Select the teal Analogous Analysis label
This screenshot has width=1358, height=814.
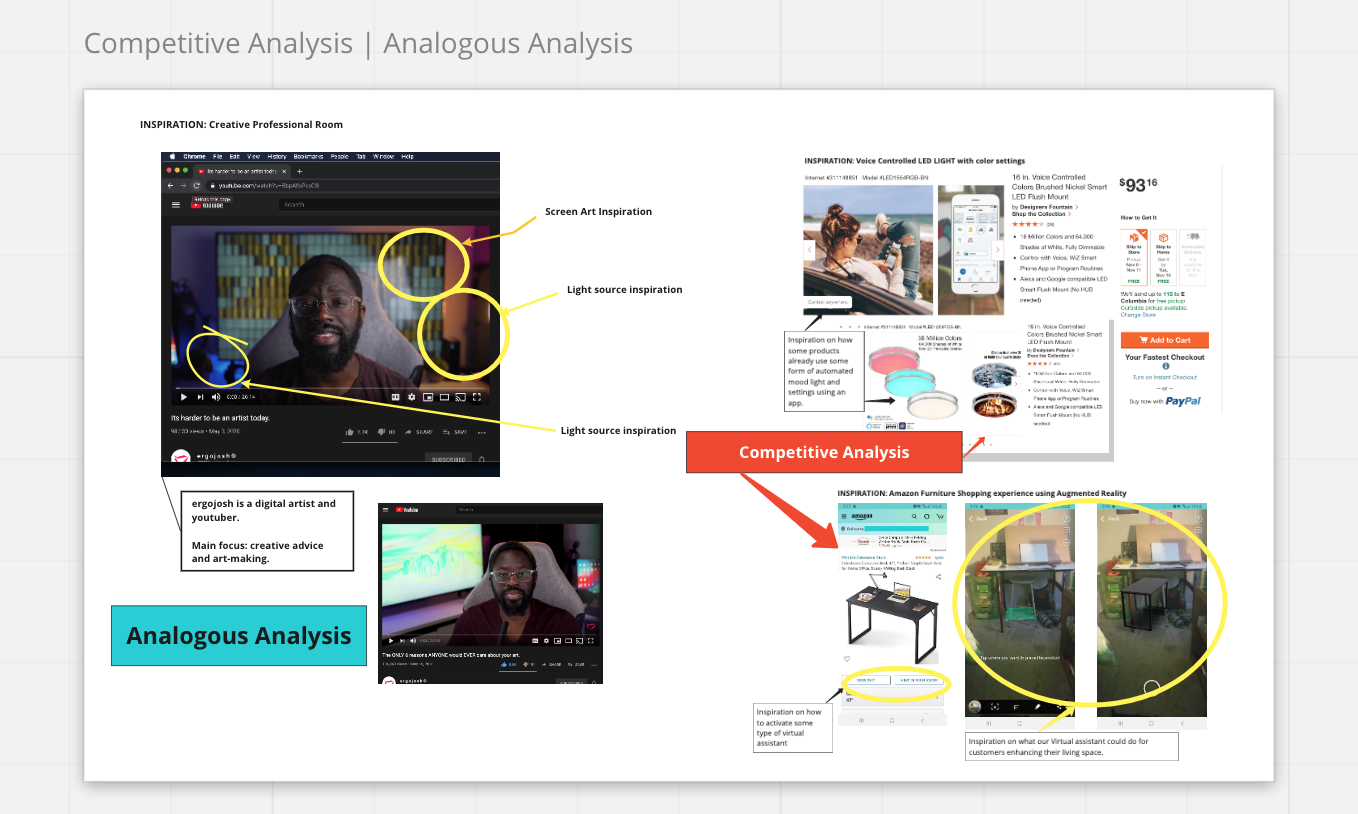click(239, 636)
